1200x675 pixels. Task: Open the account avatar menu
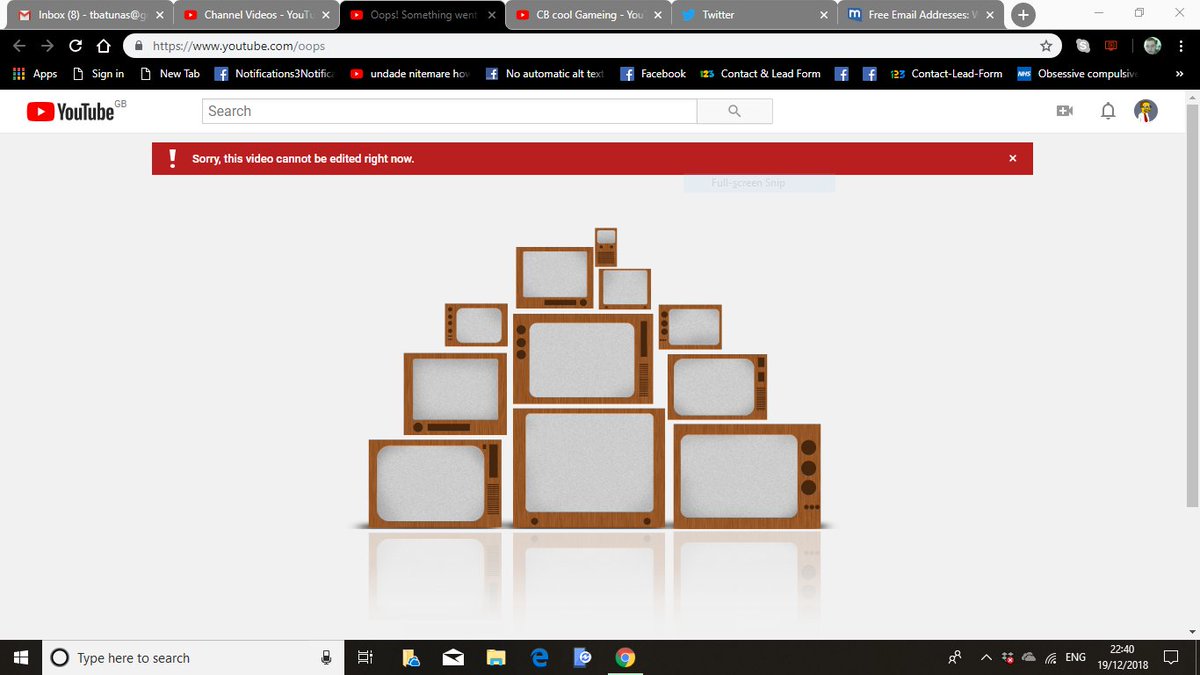(x=1146, y=111)
